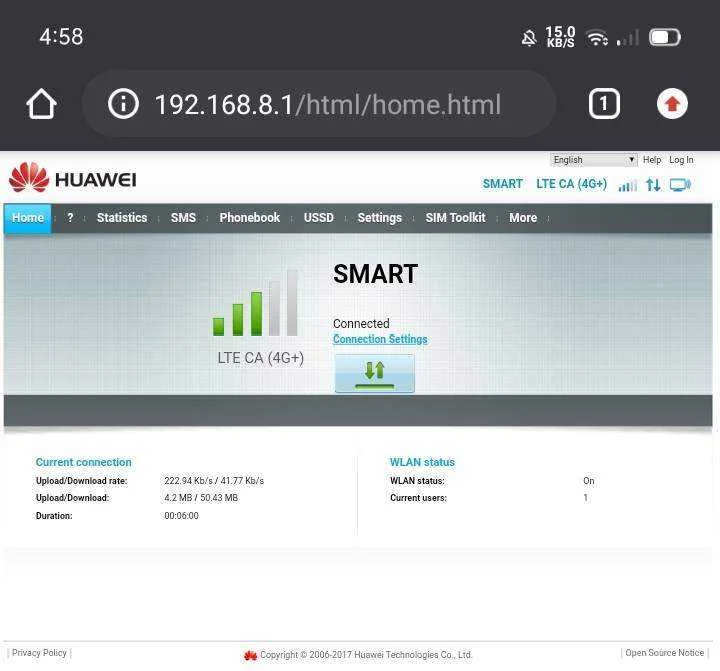Open the SIM Toolkit tab

point(455,218)
